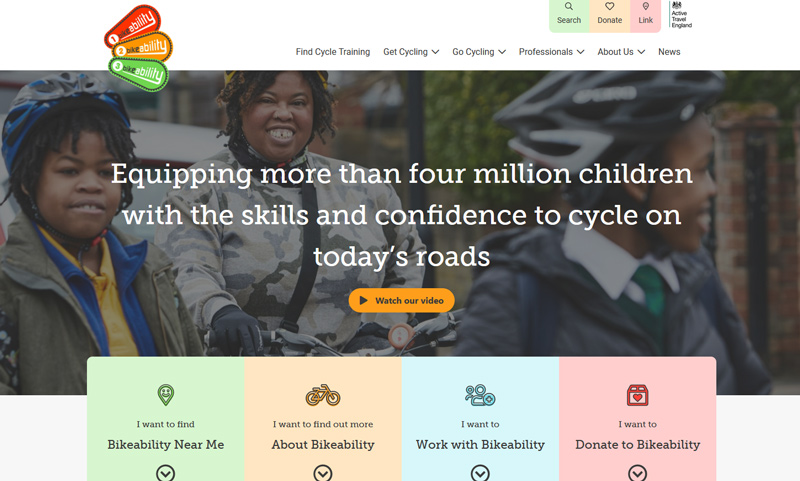800x481 pixels.
Task: Open the Professionals dropdown menu
Action: pos(552,52)
